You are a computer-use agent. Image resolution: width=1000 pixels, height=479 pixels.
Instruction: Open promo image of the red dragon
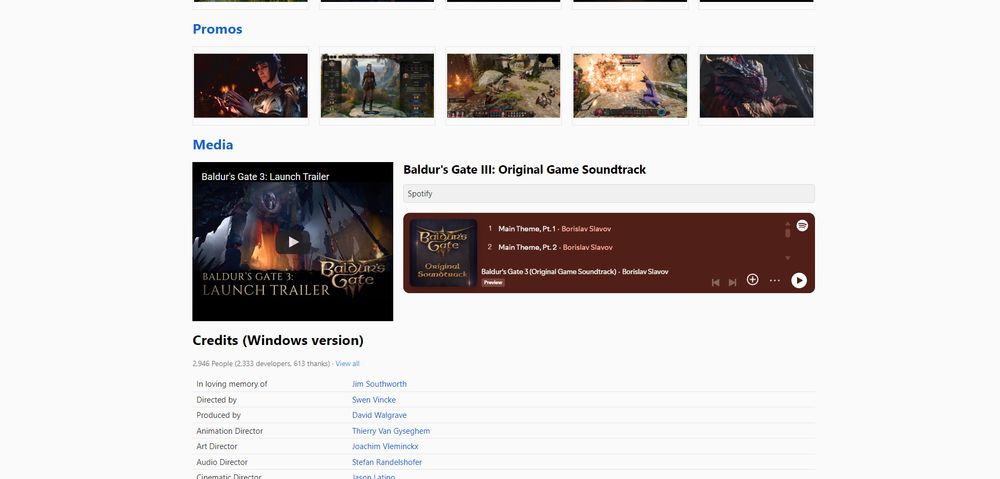[x=756, y=85]
